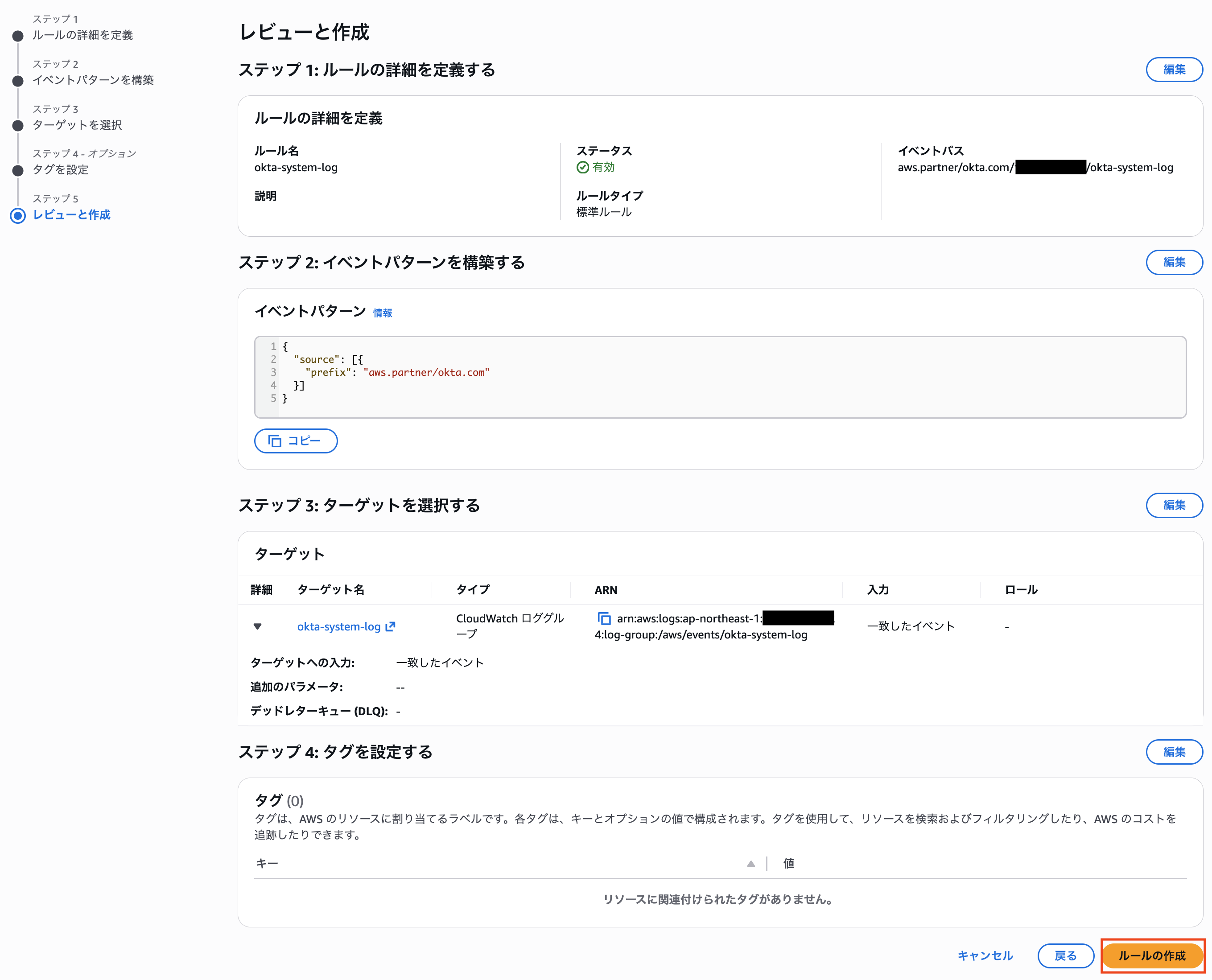Viewport: 1212px width, 980px height.
Task: Click the ステップ 1 completed step dot
Action: coord(17,36)
